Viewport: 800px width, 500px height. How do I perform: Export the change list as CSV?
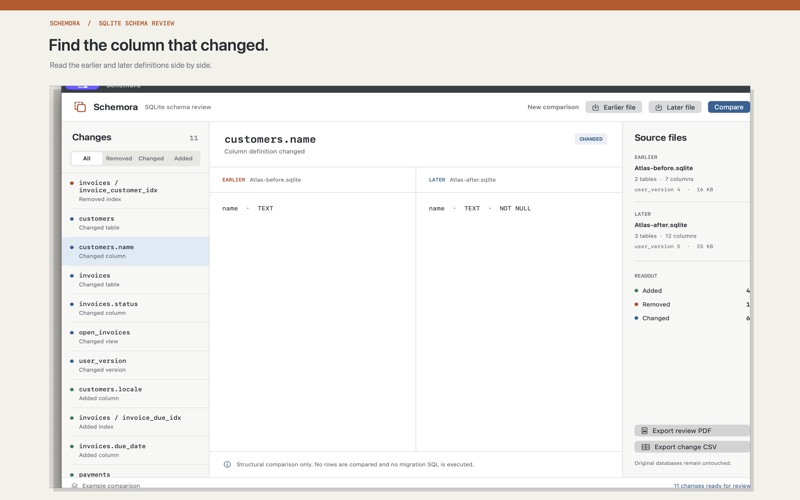point(692,447)
